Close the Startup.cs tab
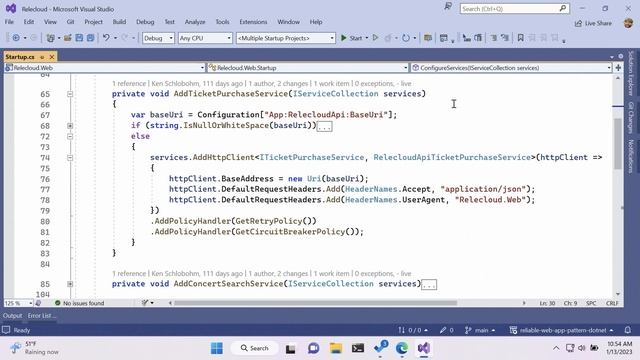This screenshot has width=640, height=360. coord(52,57)
